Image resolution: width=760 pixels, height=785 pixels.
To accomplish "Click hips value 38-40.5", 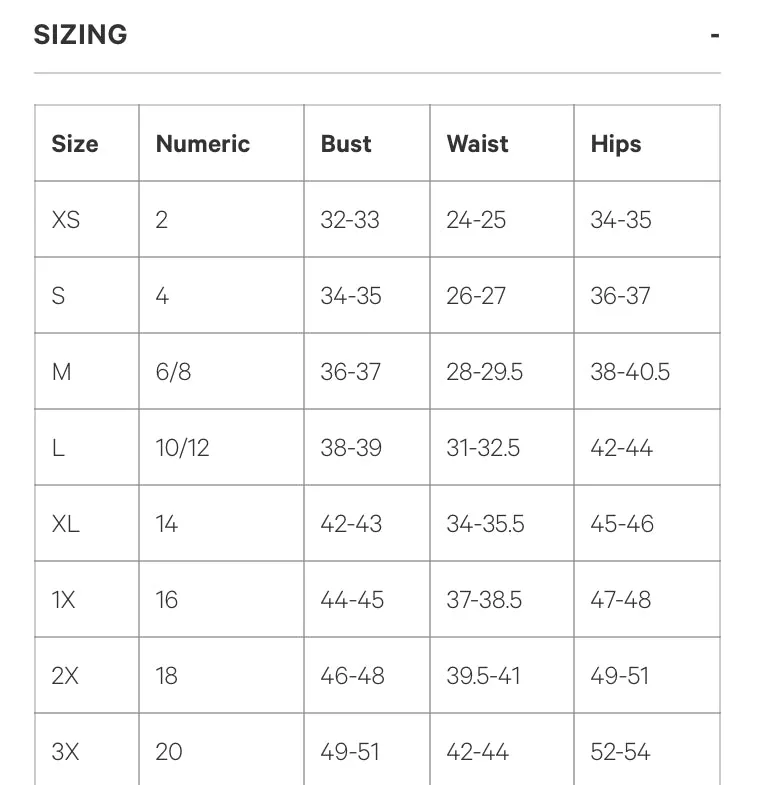I will [x=630, y=372].
